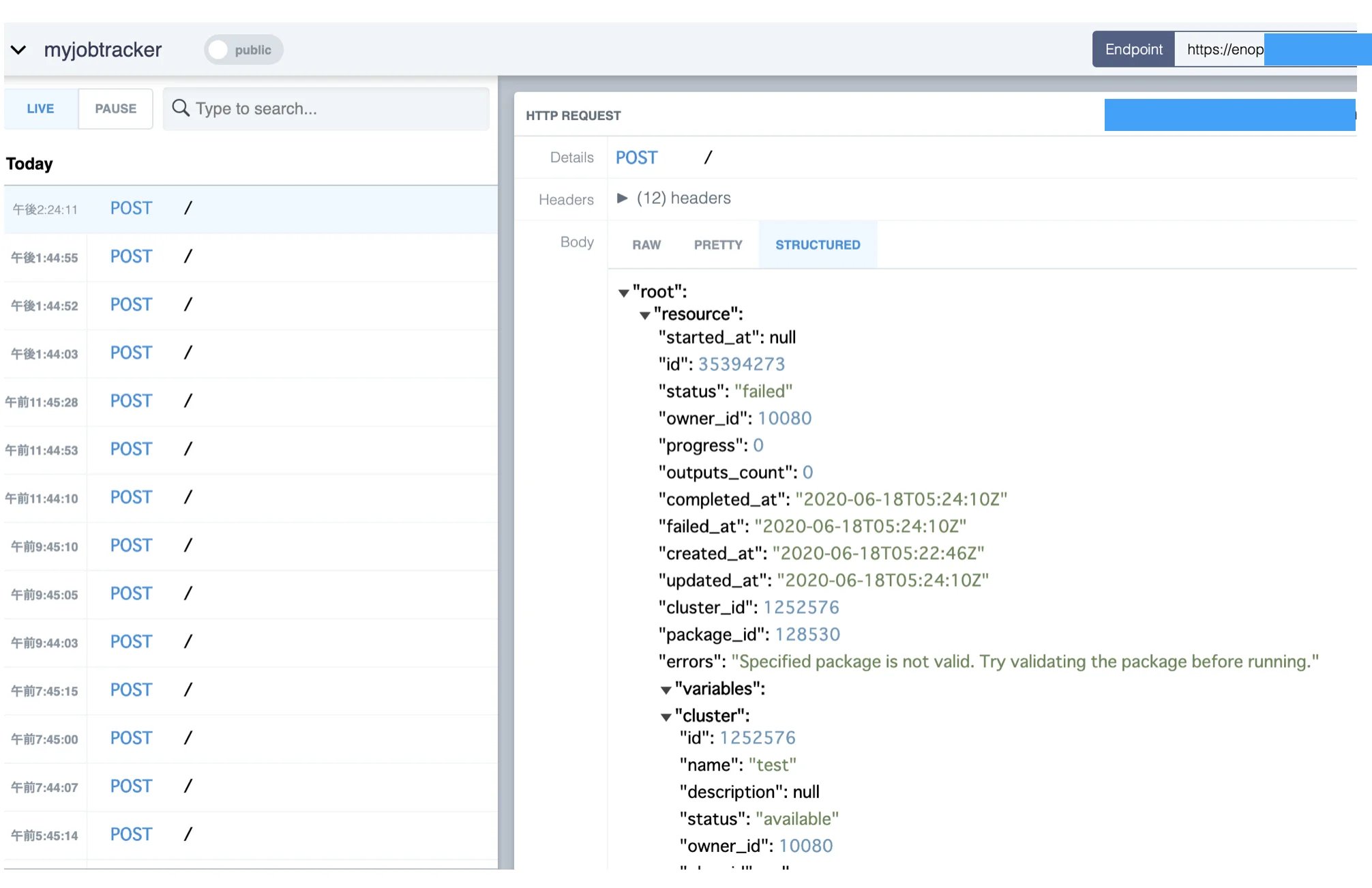Toggle the public switch
Screen dimensions: 1372x888
[243, 50]
